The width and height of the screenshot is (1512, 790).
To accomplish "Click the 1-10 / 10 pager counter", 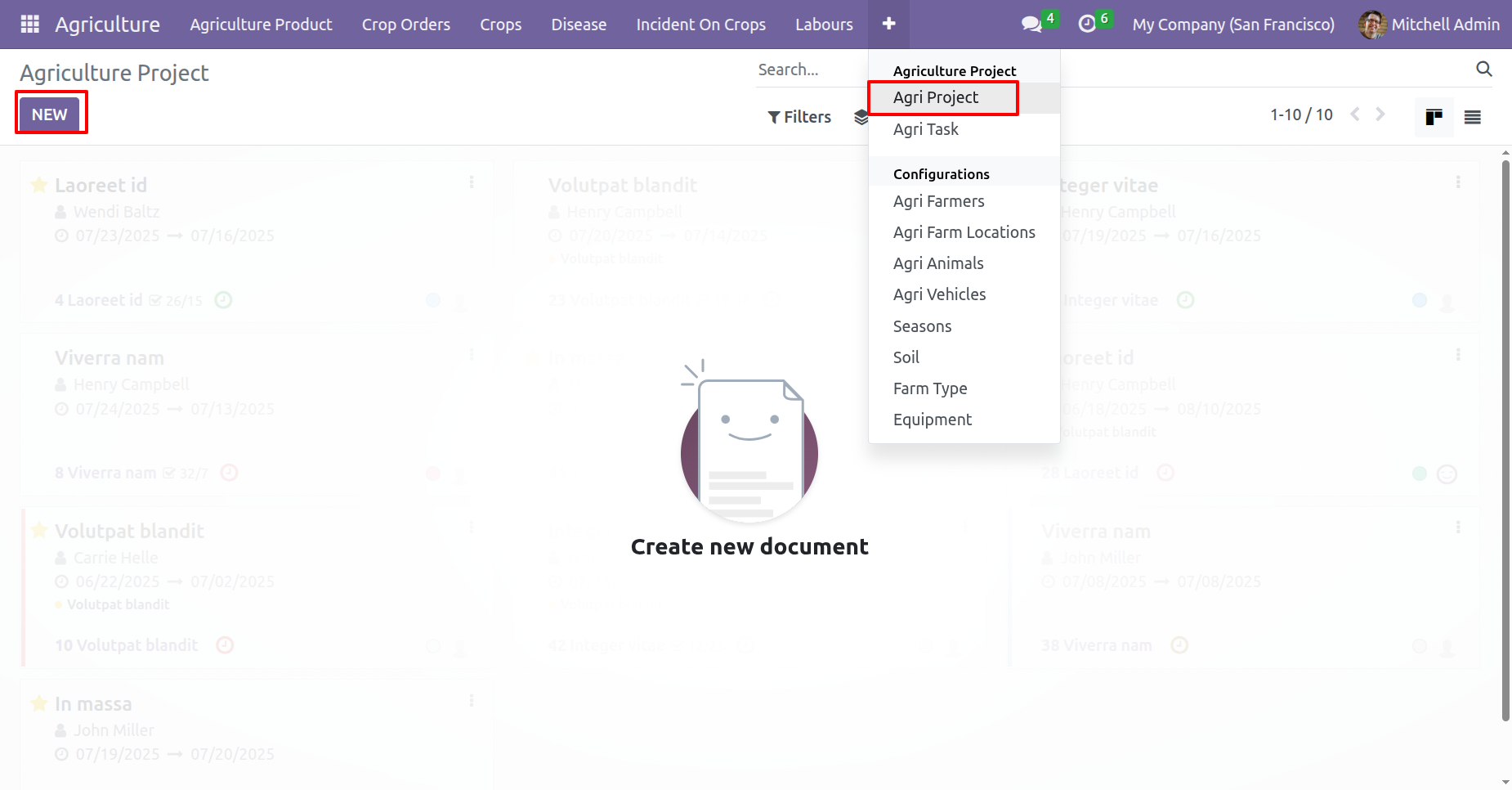I will click(x=1301, y=114).
